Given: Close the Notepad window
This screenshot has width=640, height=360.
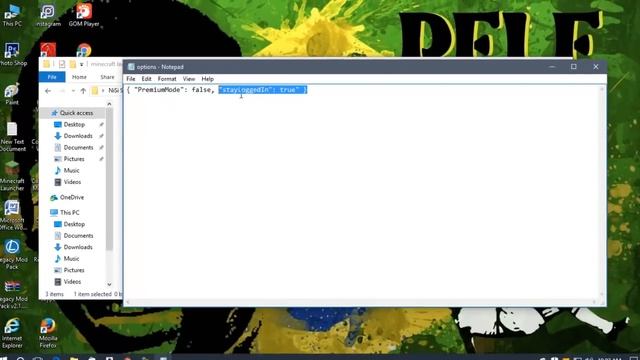Looking at the screenshot, I should (x=596, y=67).
